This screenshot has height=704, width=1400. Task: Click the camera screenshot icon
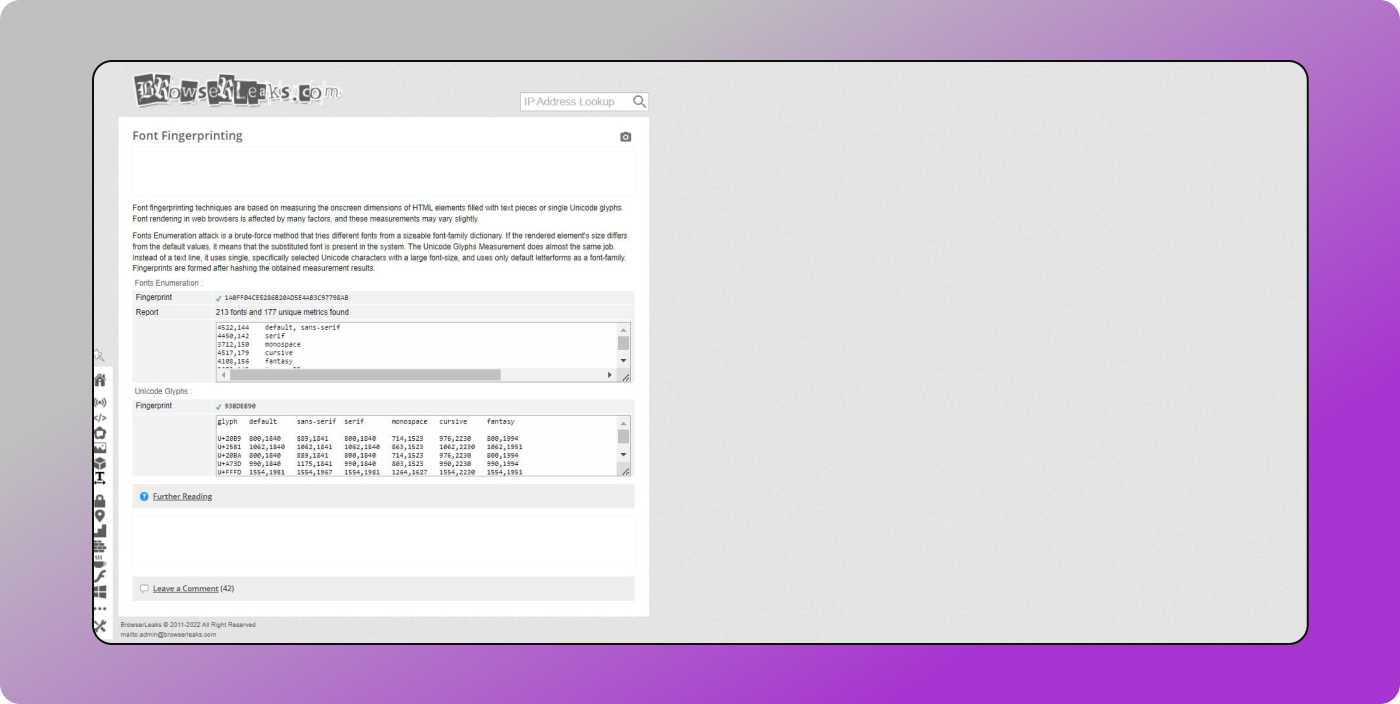[626, 137]
